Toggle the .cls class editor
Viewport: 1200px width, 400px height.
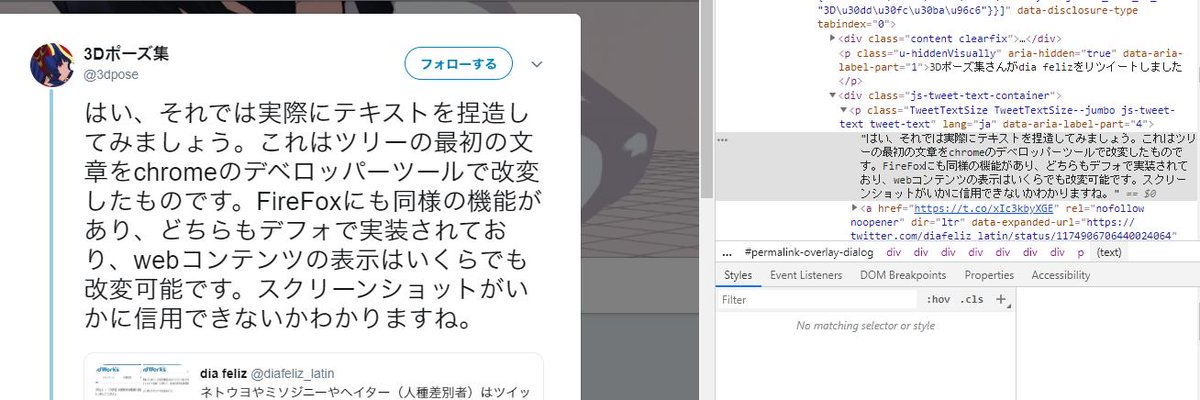click(971, 299)
